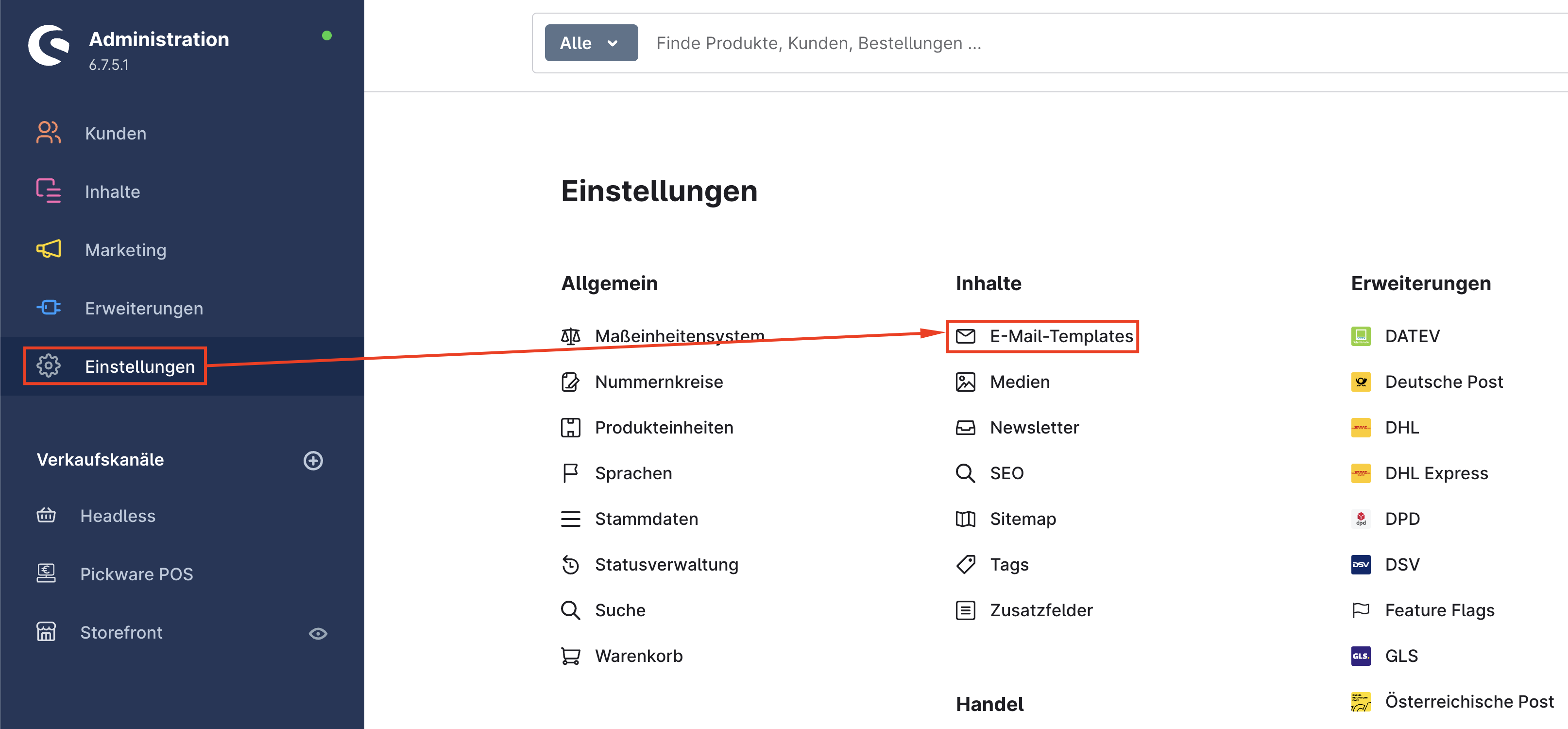Click the Statusverwaltung history icon
This screenshot has height=729, width=1568.
click(x=570, y=565)
